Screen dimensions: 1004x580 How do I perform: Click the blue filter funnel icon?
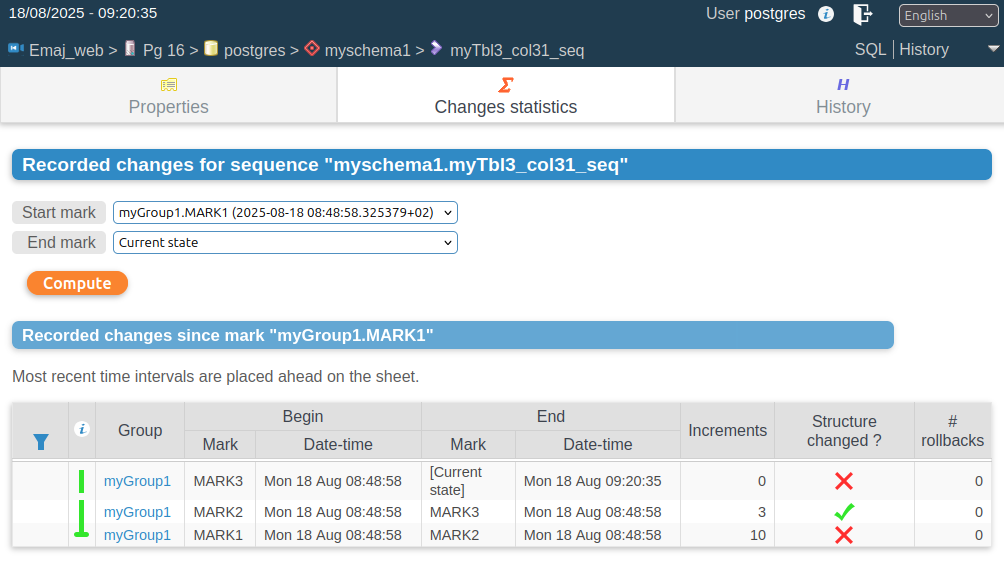[x=41, y=442]
